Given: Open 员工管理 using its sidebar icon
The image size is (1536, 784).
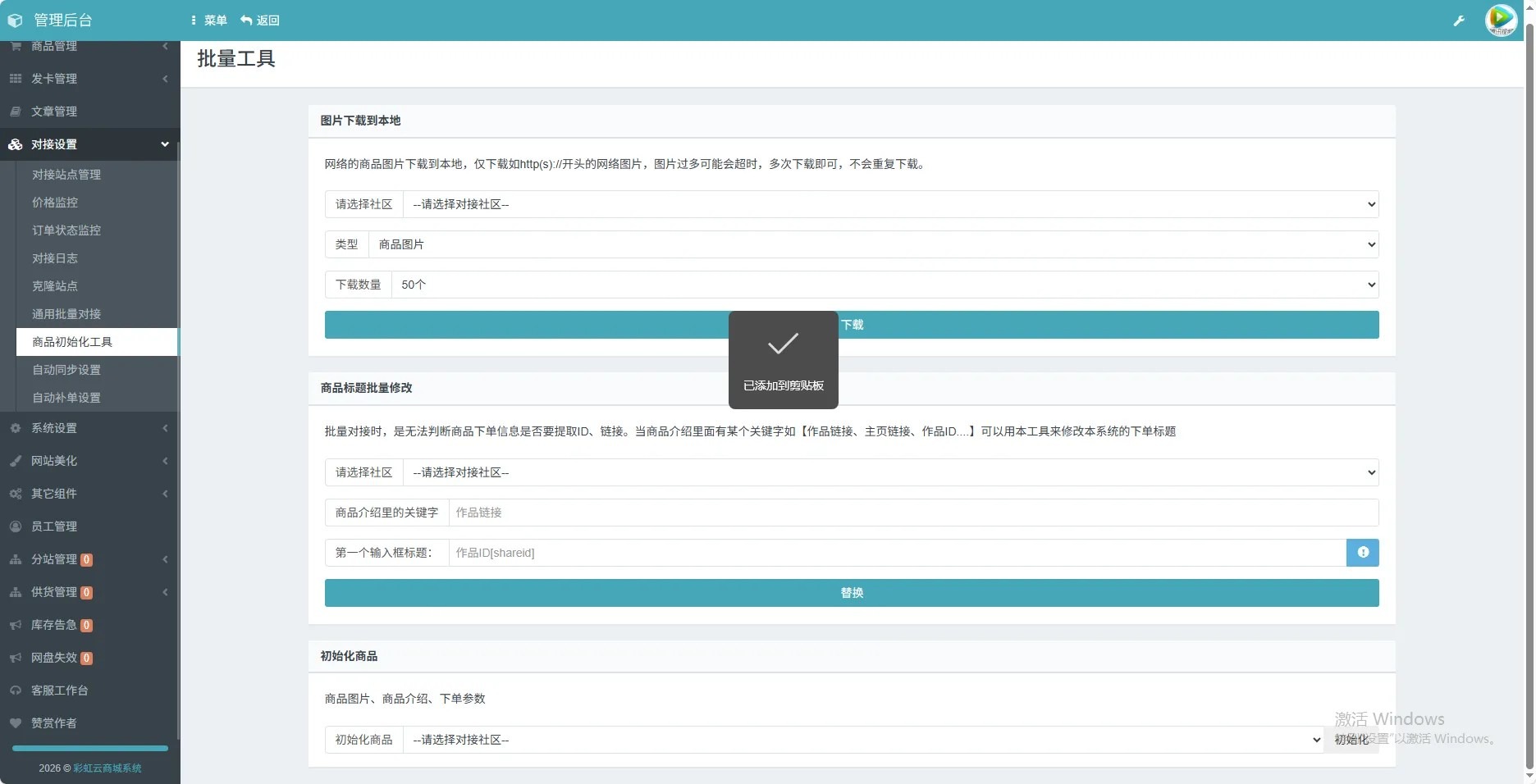Looking at the screenshot, I should point(15,526).
